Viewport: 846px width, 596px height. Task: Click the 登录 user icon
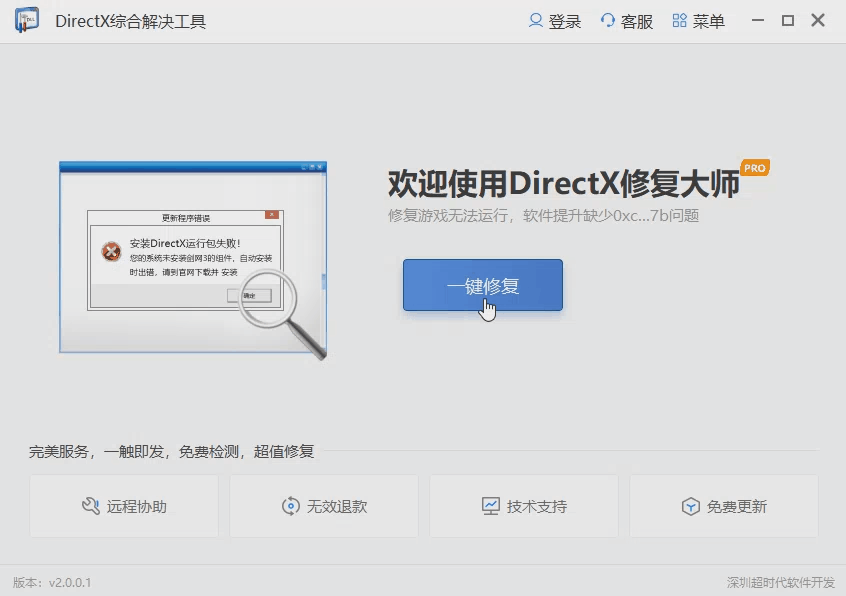pos(536,21)
